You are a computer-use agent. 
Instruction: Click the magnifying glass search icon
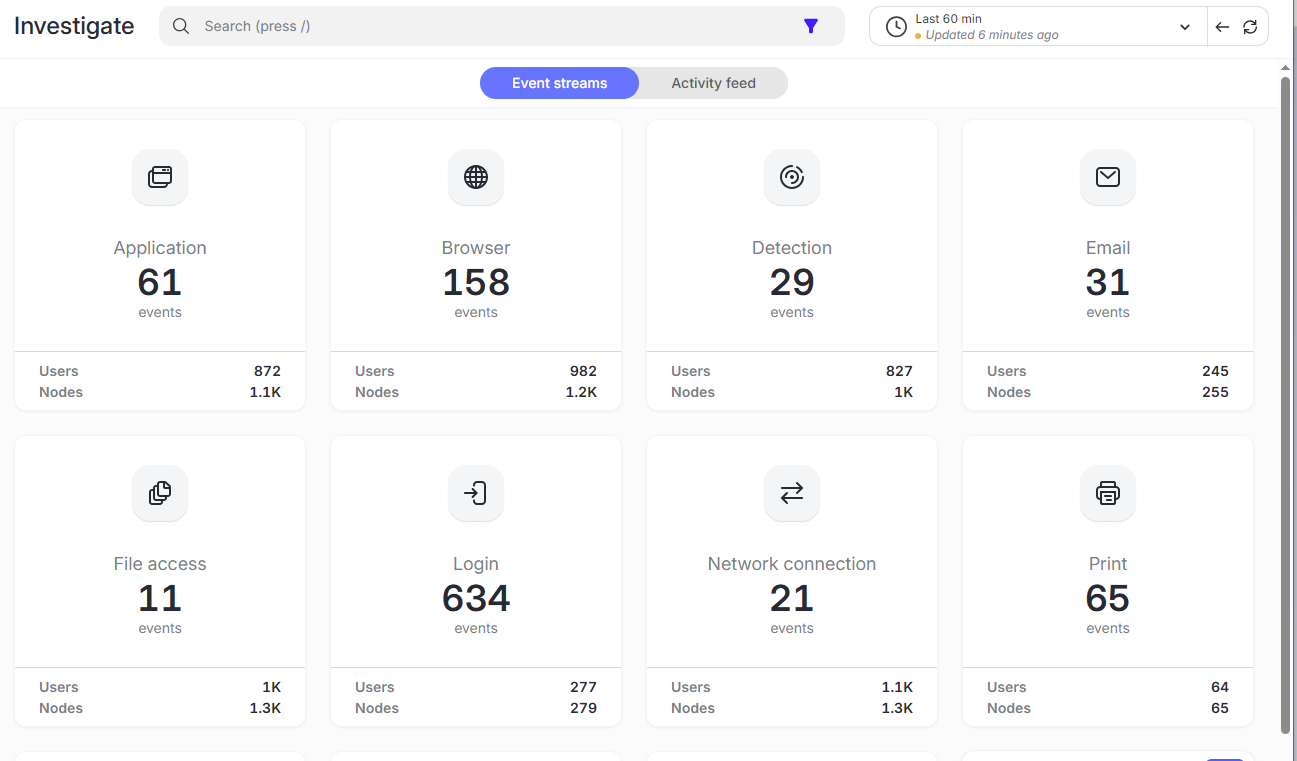(x=181, y=27)
